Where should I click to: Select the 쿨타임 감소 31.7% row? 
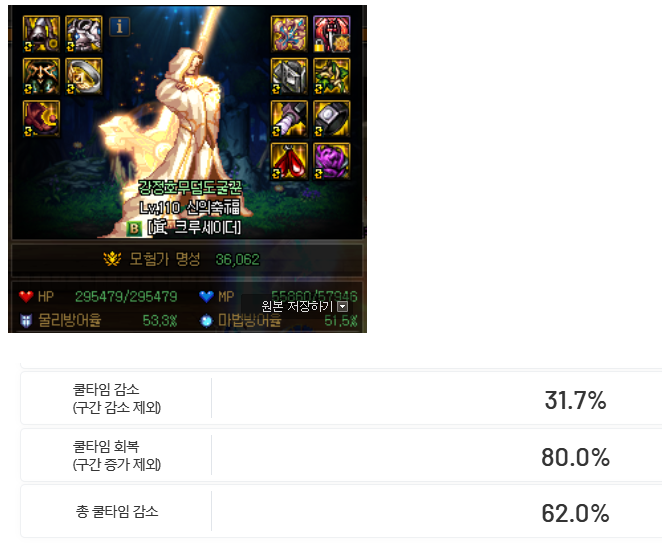tap(341, 398)
